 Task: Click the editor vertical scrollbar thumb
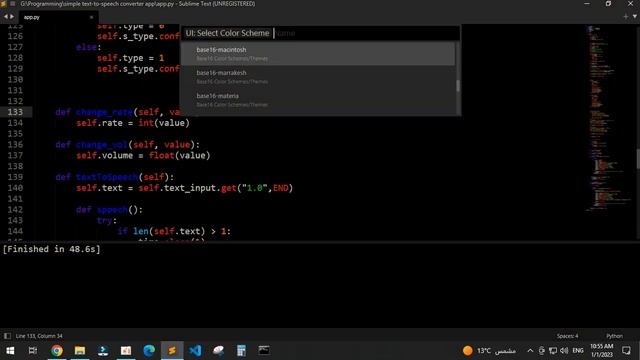tap(638, 159)
